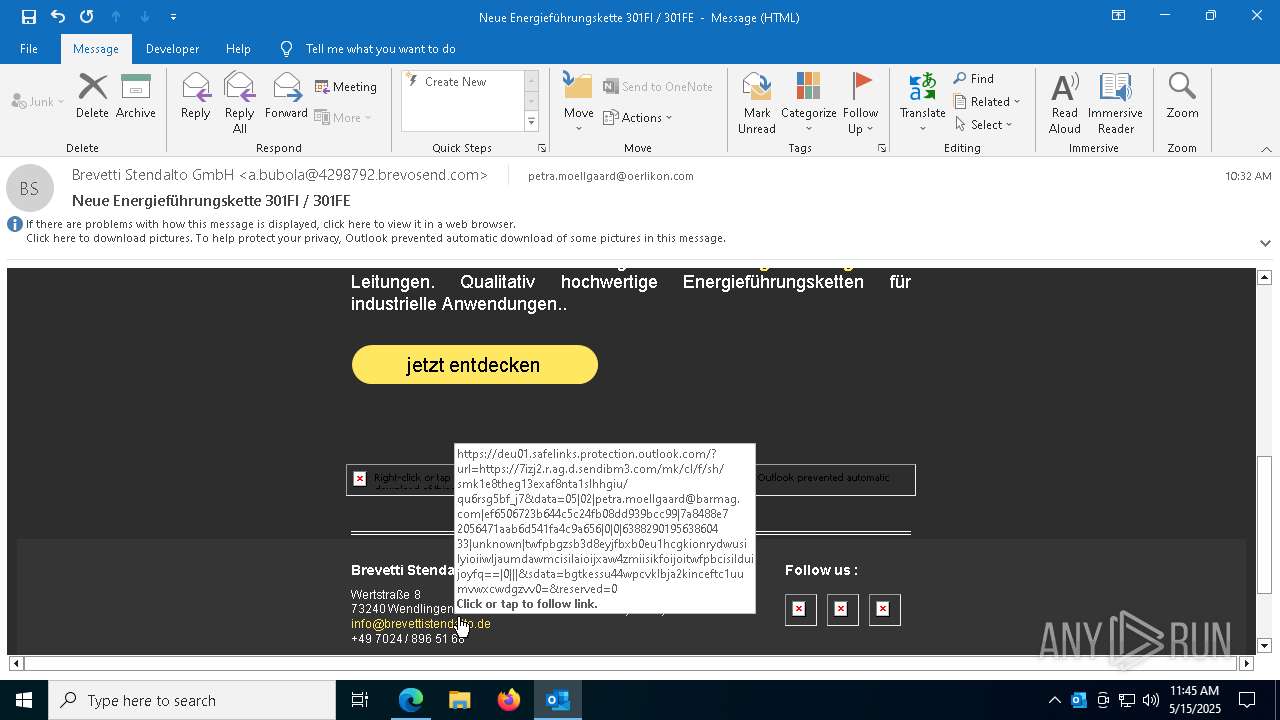
Task: Launch Firefox from taskbar
Action: point(509,700)
